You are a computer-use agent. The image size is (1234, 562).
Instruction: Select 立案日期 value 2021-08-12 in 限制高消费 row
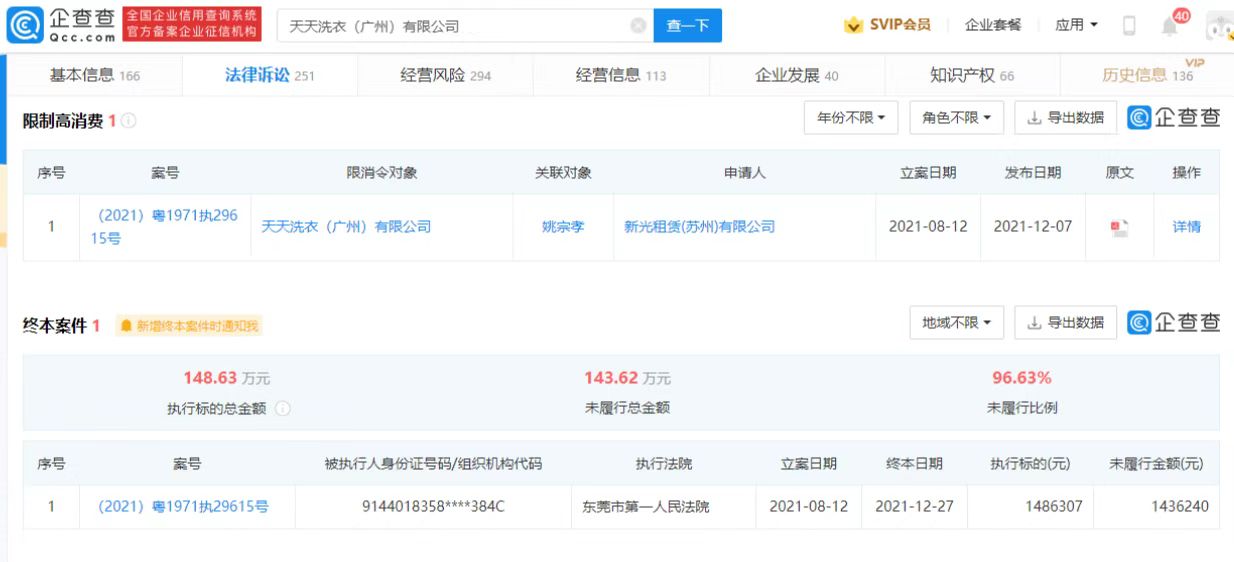tap(928, 227)
